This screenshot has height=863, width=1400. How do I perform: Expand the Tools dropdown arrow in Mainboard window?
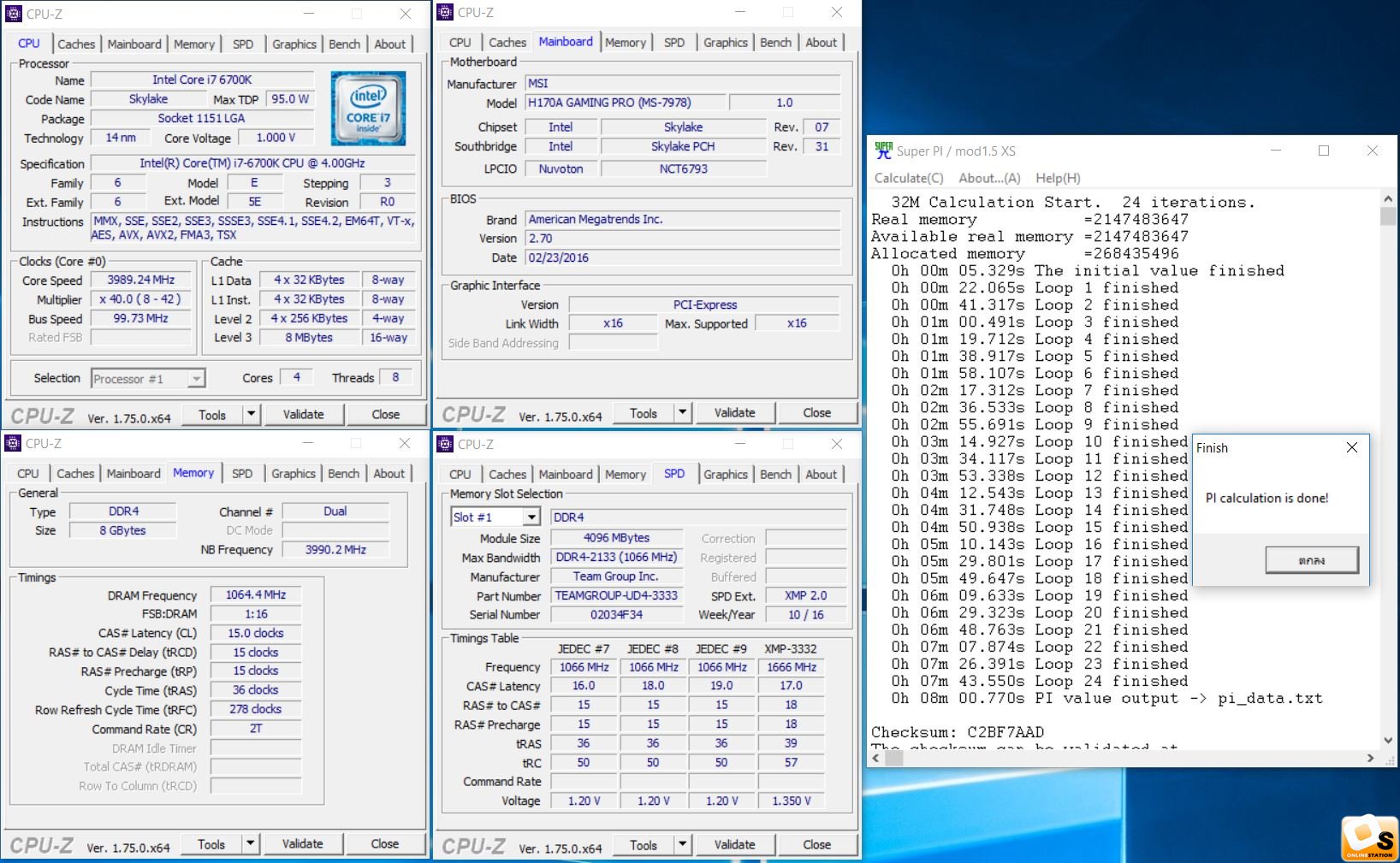click(682, 413)
